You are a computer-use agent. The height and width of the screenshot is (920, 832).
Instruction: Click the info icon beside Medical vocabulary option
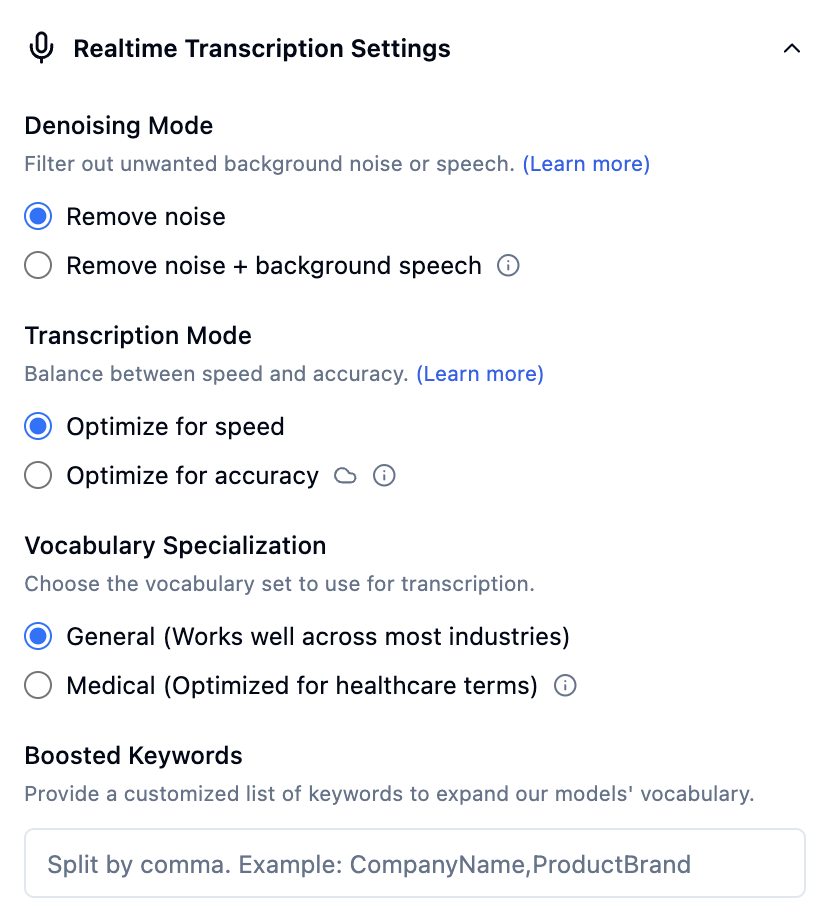pyautogui.click(x=565, y=686)
